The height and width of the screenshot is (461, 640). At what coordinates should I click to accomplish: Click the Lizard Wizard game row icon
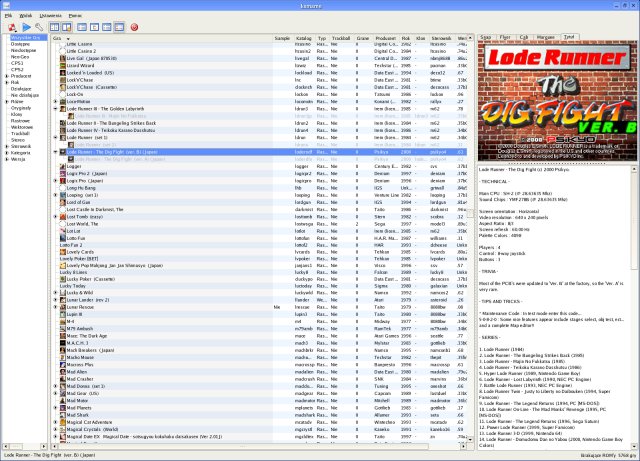[x=60, y=66]
